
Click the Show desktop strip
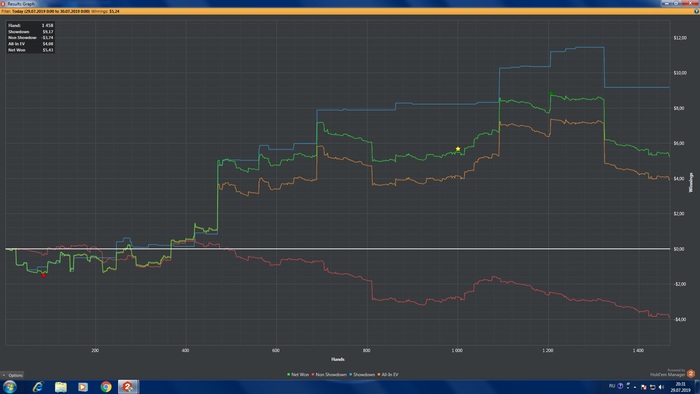point(697,387)
